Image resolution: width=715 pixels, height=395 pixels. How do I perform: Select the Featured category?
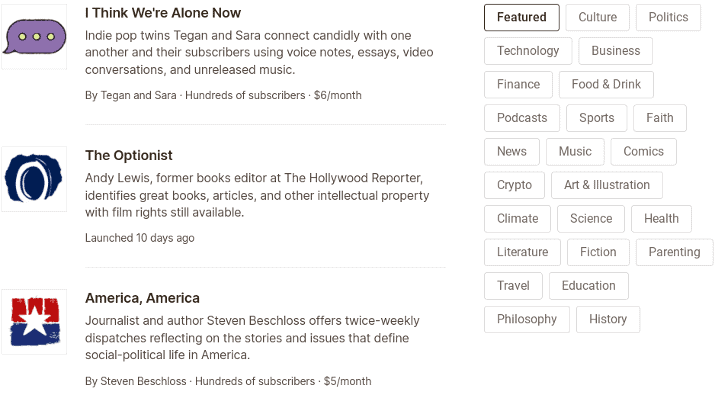pos(522,17)
